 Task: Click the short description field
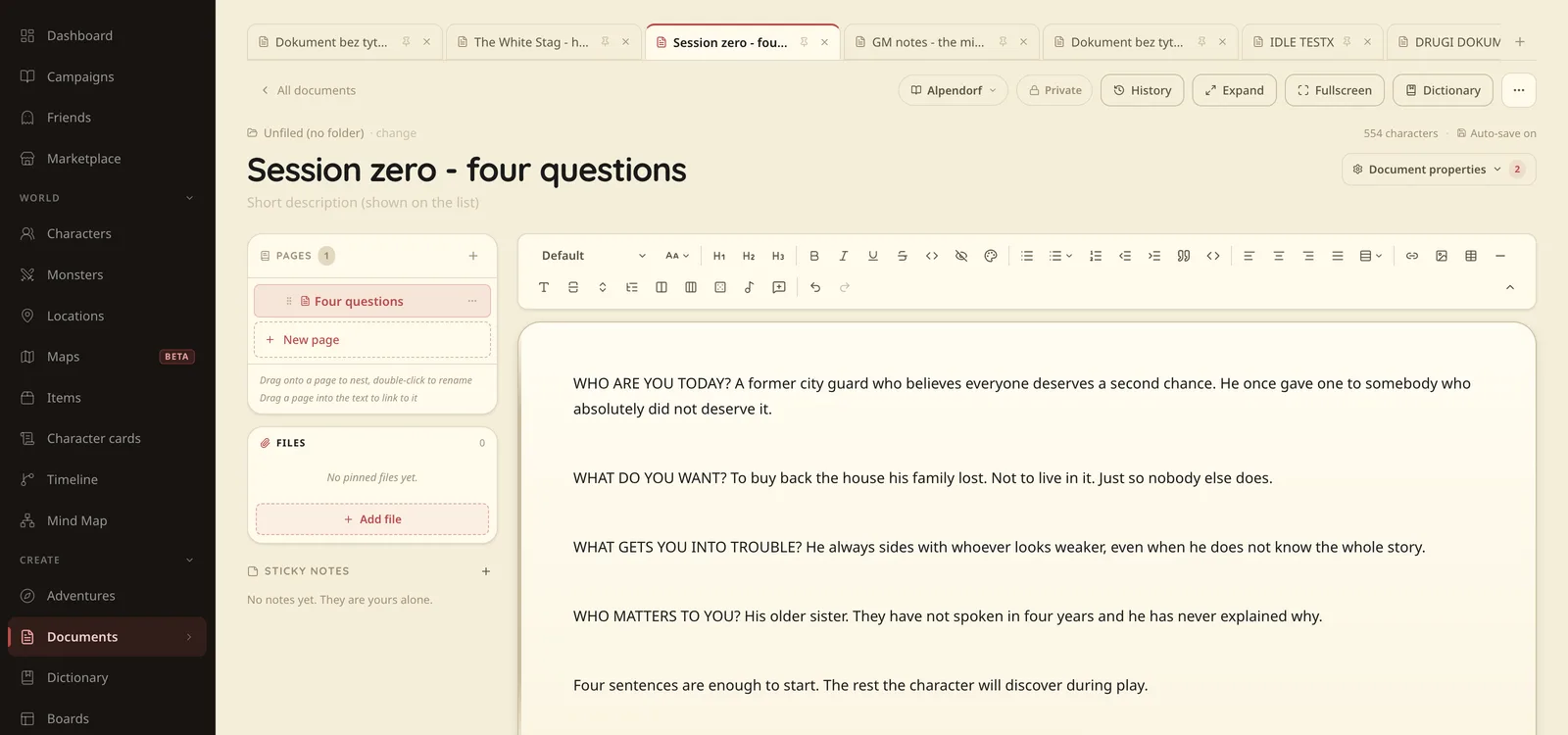tap(364, 203)
